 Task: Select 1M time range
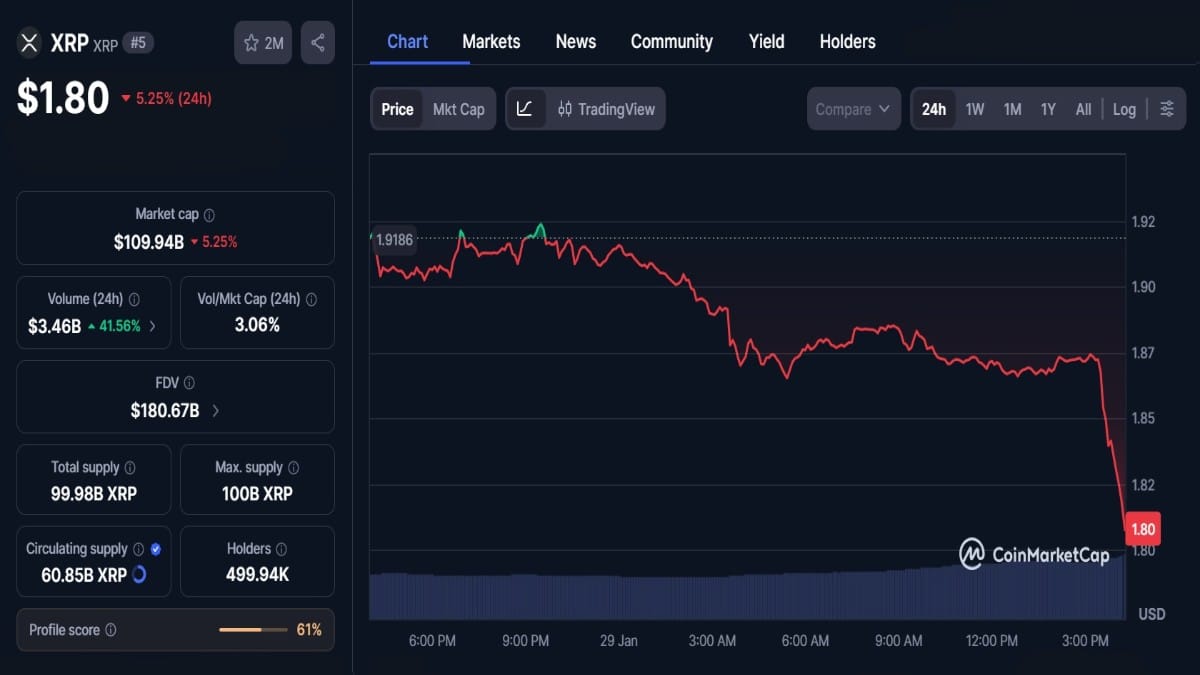pyautogui.click(x=1012, y=109)
